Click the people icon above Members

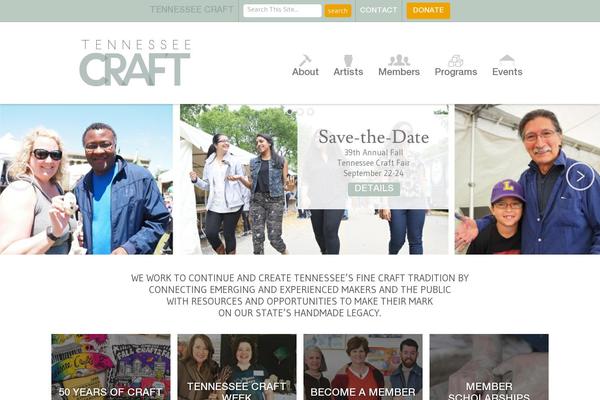pyautogui.click(x=399, y=60)
